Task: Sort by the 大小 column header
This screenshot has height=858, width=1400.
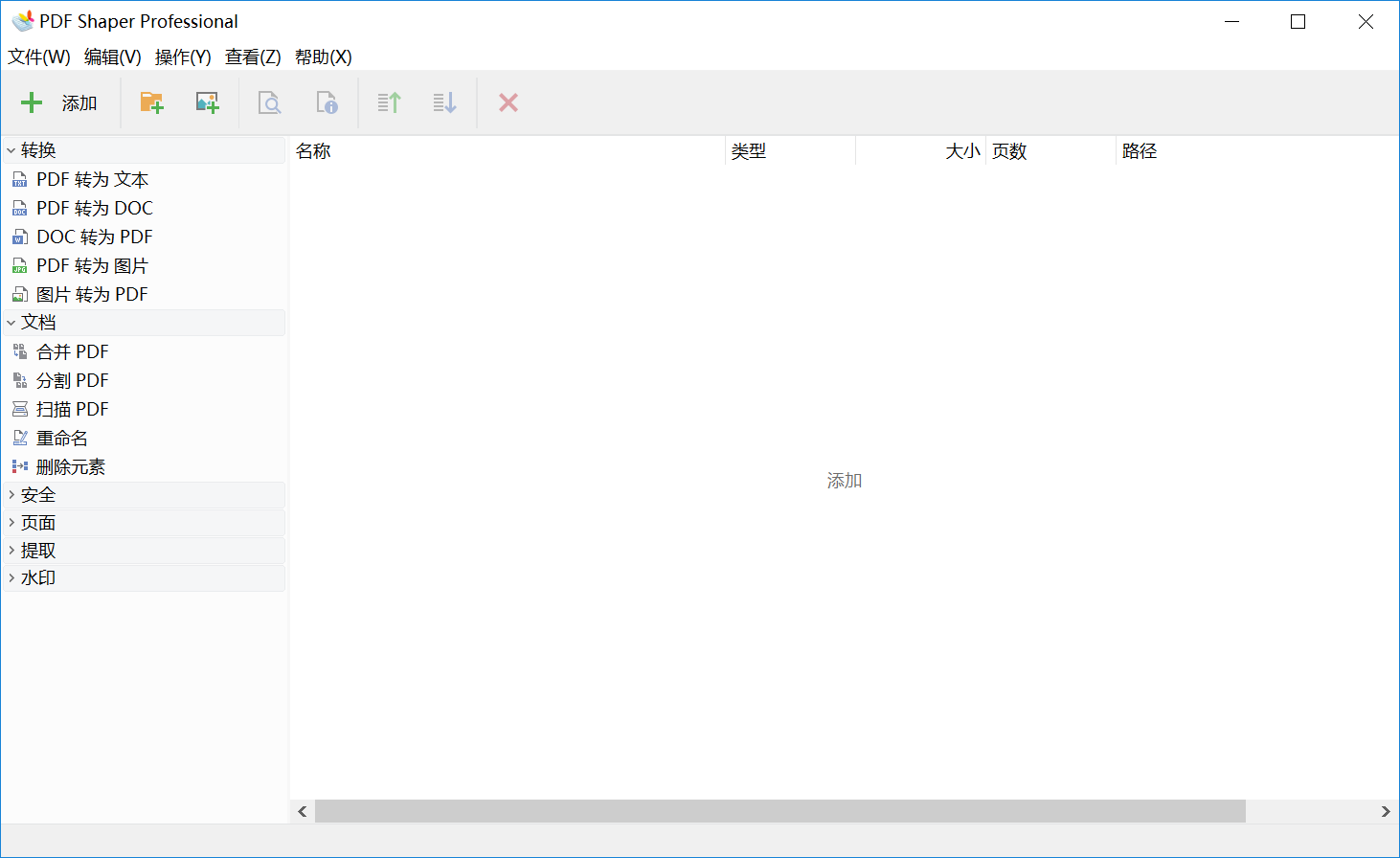Action: [x=920, y=151]
